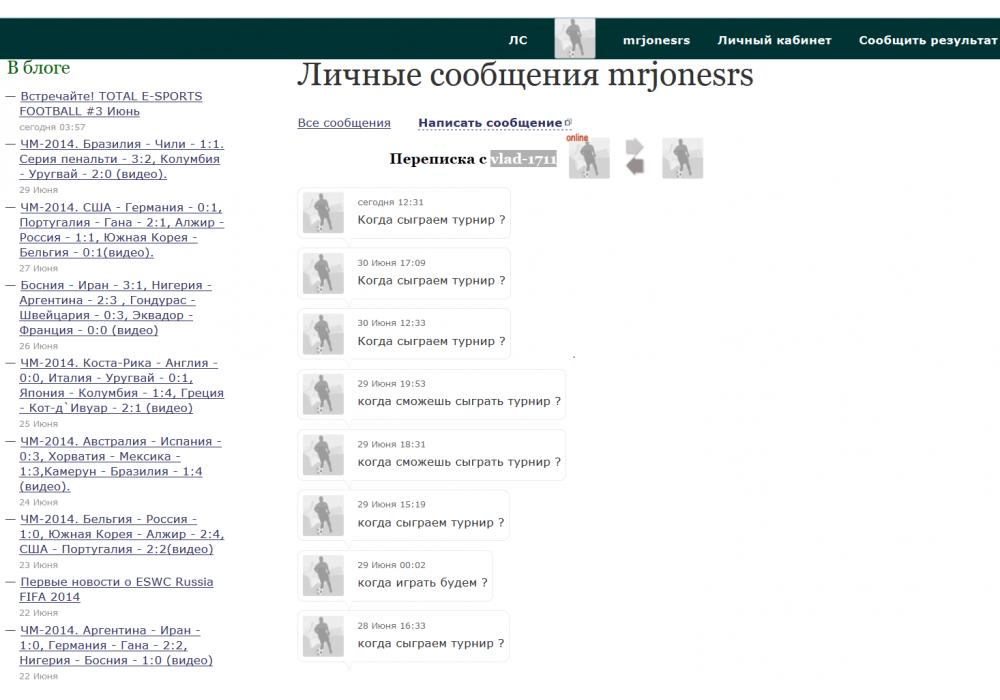Click avatar of 30 June 17:09 message
The image size is (1000, 700).
[x=323, y=273]
